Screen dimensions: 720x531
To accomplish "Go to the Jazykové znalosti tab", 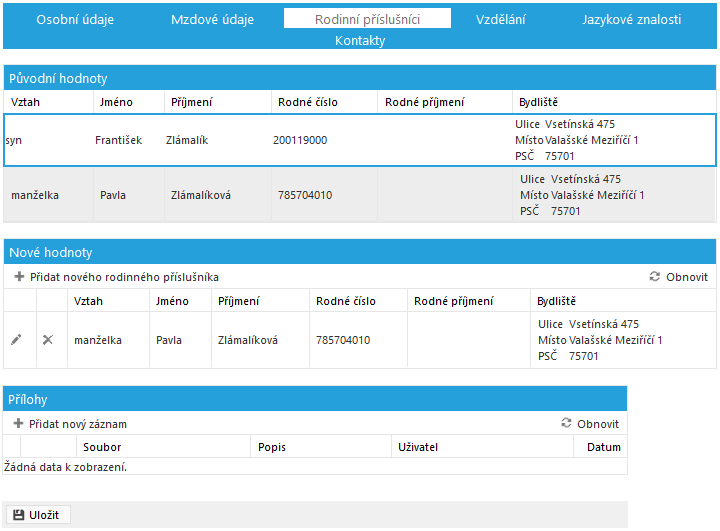I will pos(631,19).
